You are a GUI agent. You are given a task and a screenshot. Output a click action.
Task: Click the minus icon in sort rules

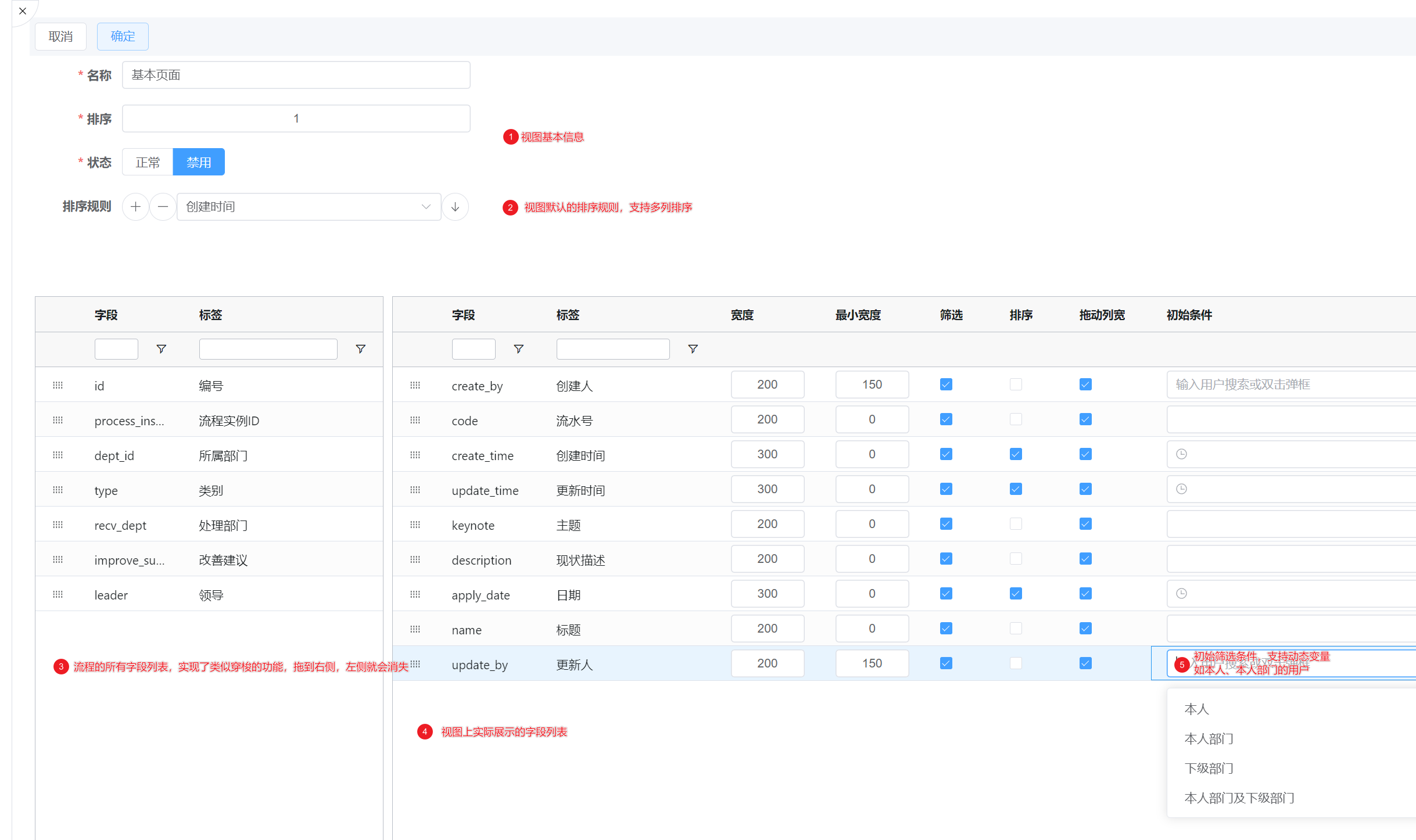(163, 207)
